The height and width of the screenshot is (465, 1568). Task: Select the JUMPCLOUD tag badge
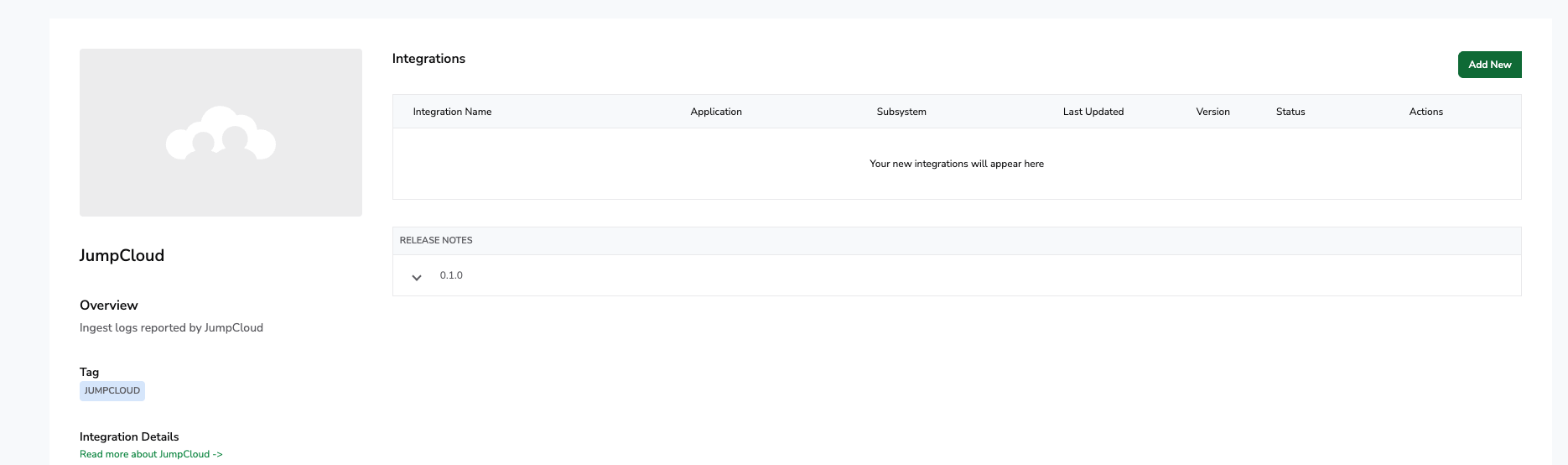112,390
